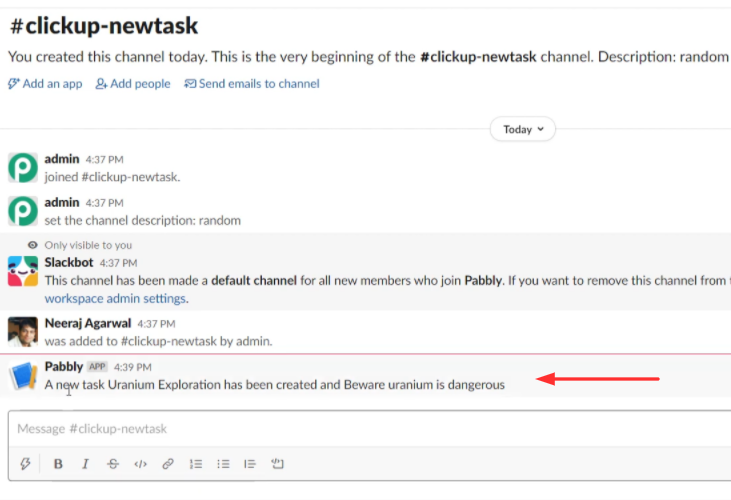
Task: Start a bulleted list
Action: pos(223,464)
